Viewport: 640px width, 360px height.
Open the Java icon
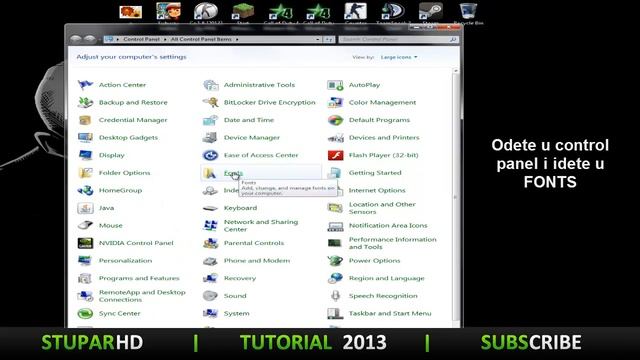pos(85,208)
